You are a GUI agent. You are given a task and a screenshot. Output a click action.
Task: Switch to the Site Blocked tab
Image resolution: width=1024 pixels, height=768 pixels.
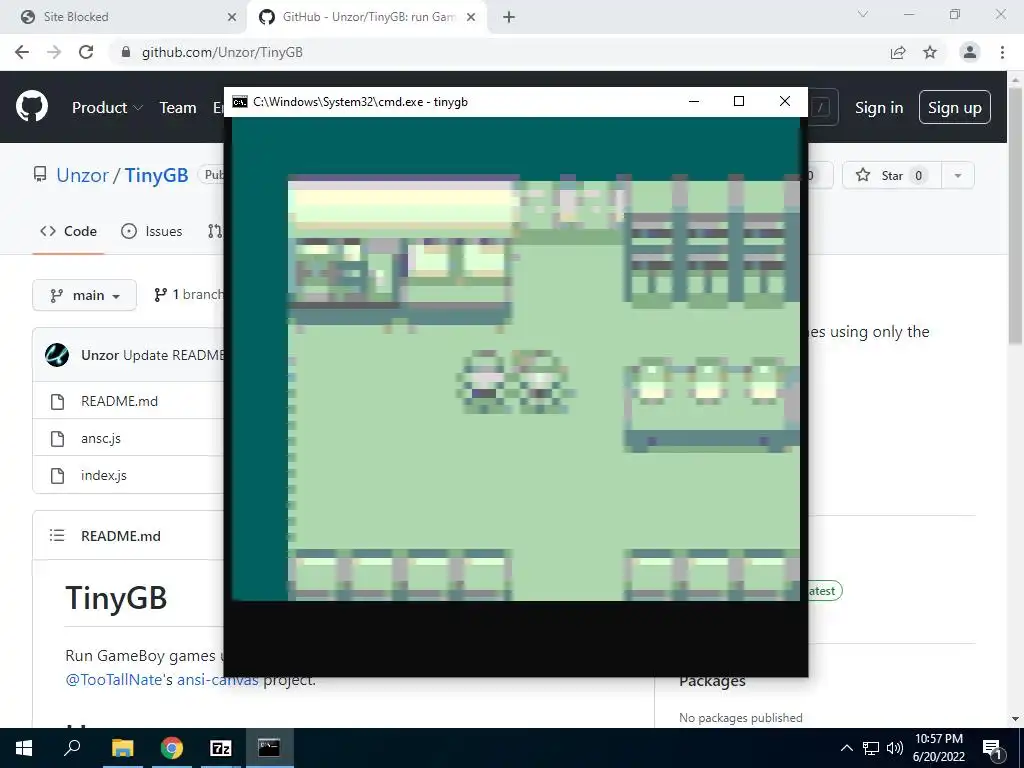click(x=124, y=17)
